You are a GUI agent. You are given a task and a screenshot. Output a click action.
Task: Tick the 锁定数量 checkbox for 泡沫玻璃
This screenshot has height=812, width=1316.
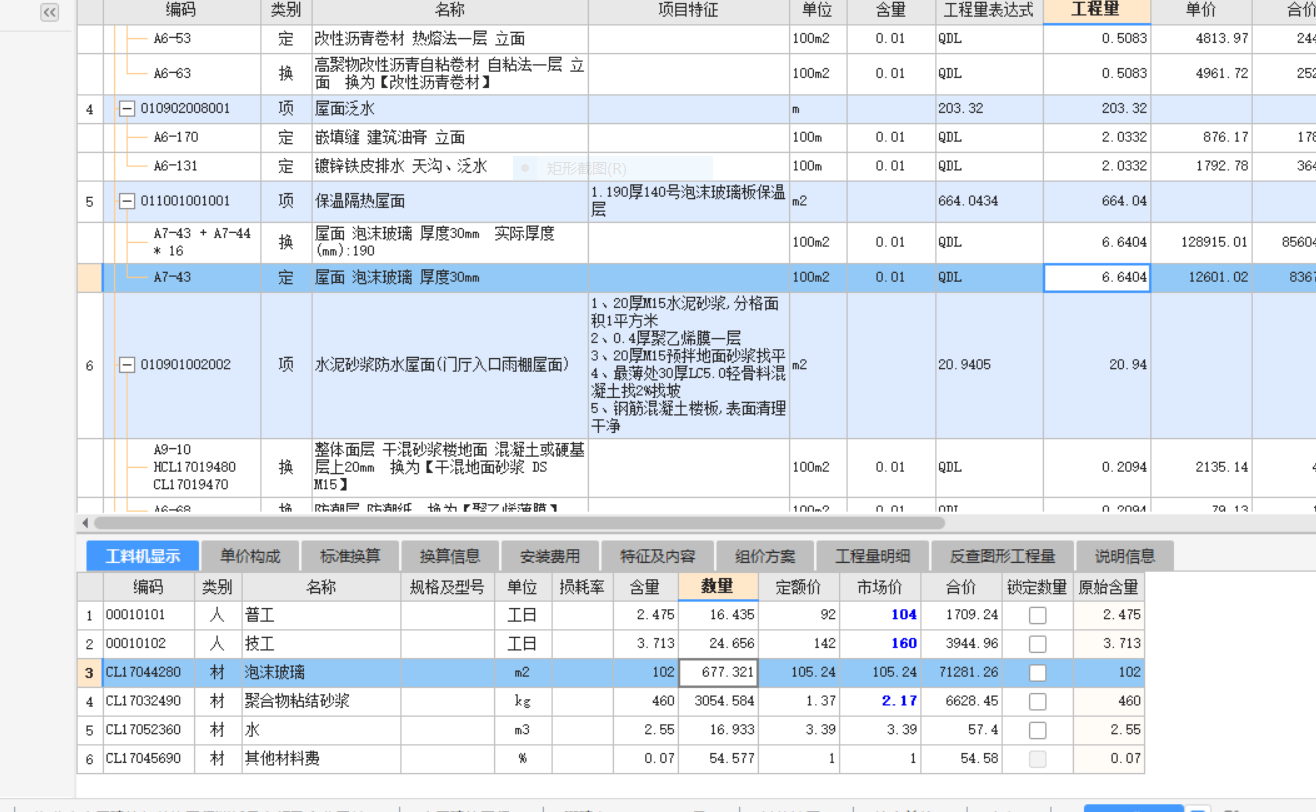(x=1037, y=673)
